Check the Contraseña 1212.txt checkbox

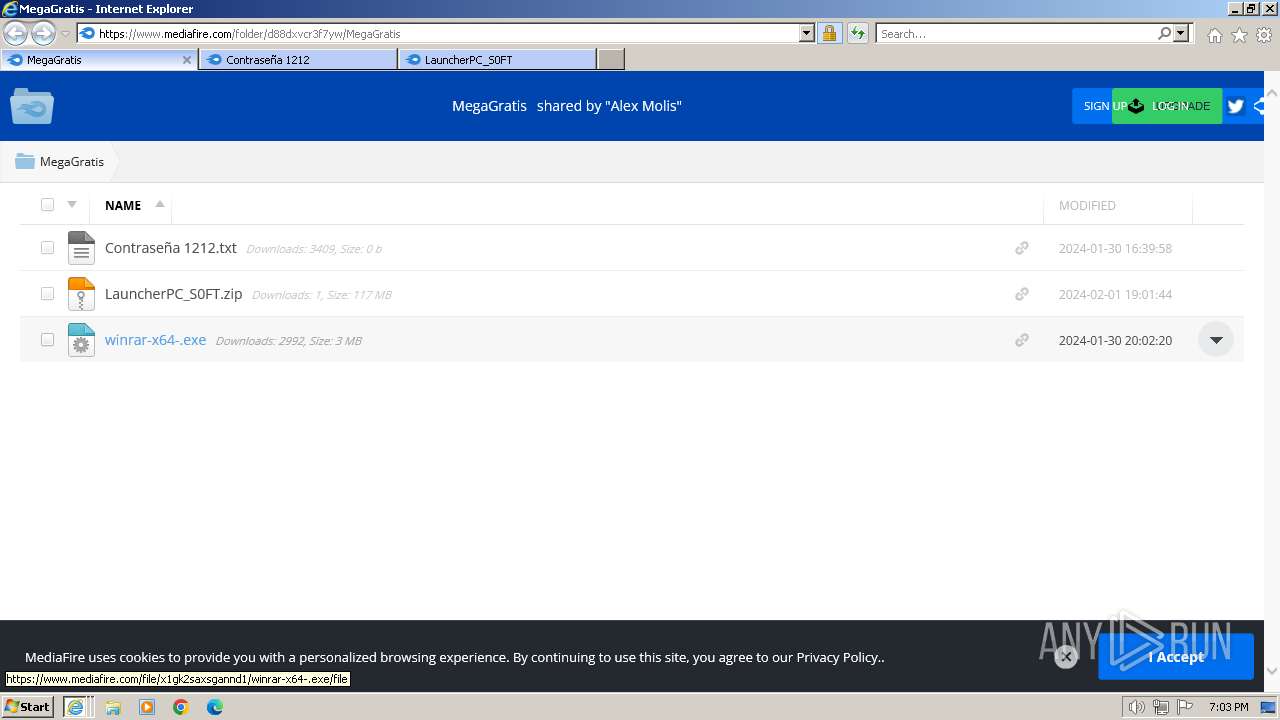[47, 248]
